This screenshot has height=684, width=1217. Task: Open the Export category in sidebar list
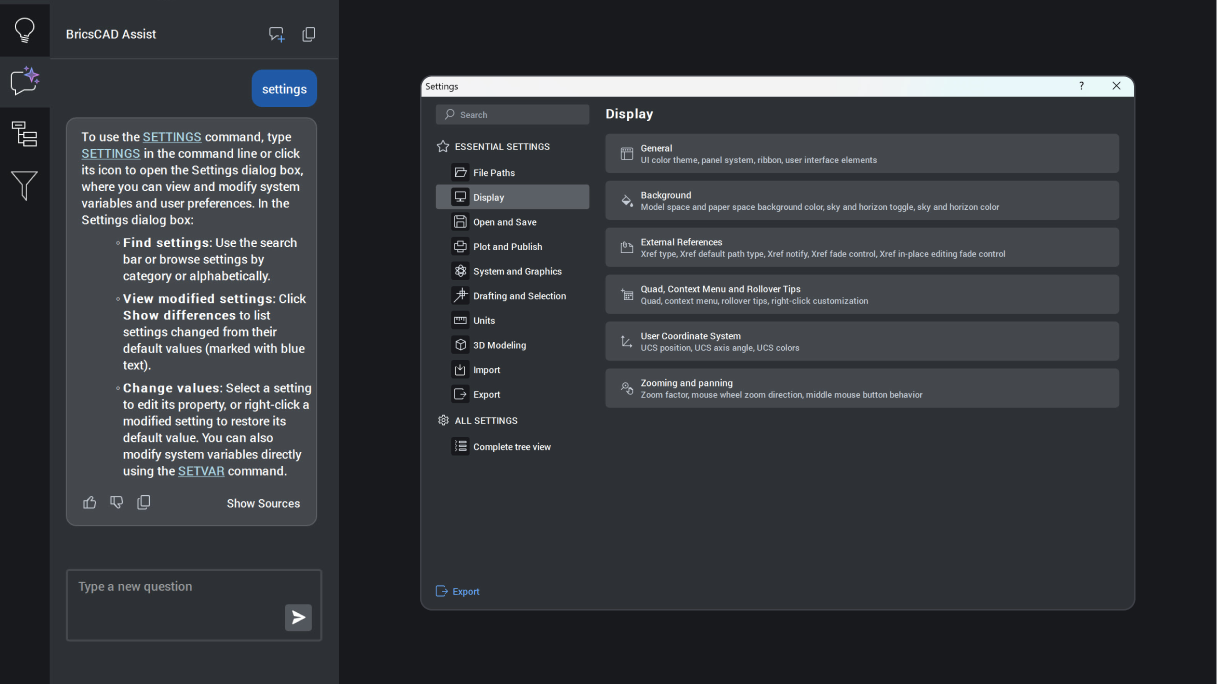[512, 394]
